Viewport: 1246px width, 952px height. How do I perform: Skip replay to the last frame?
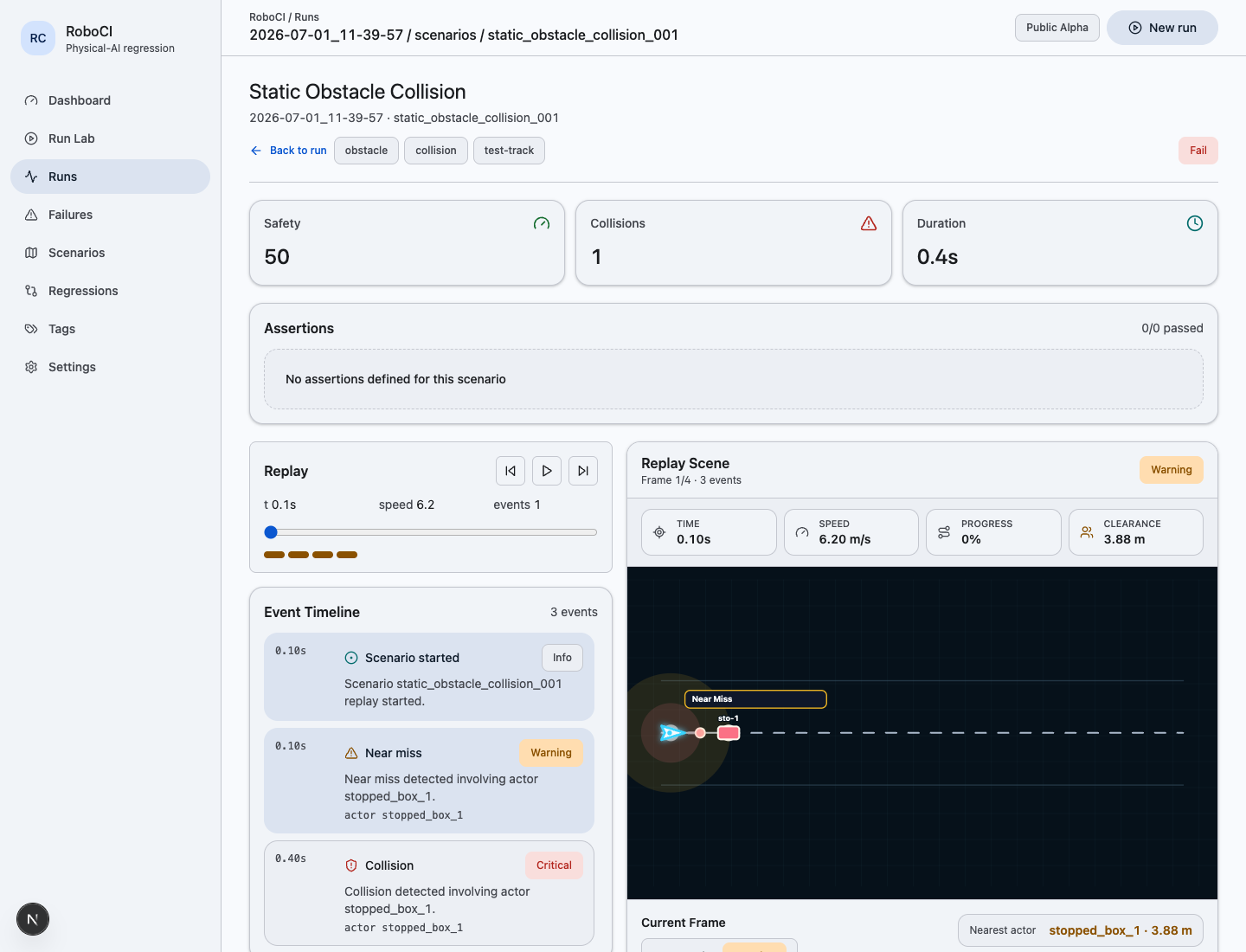click(583, 471)
